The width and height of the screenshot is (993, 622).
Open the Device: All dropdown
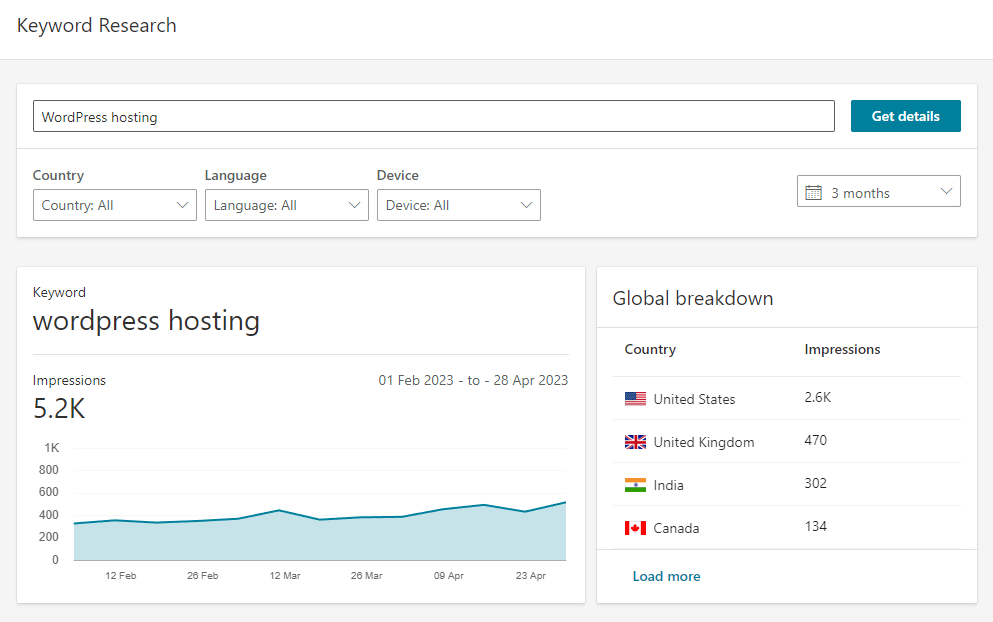click(459, 205)
